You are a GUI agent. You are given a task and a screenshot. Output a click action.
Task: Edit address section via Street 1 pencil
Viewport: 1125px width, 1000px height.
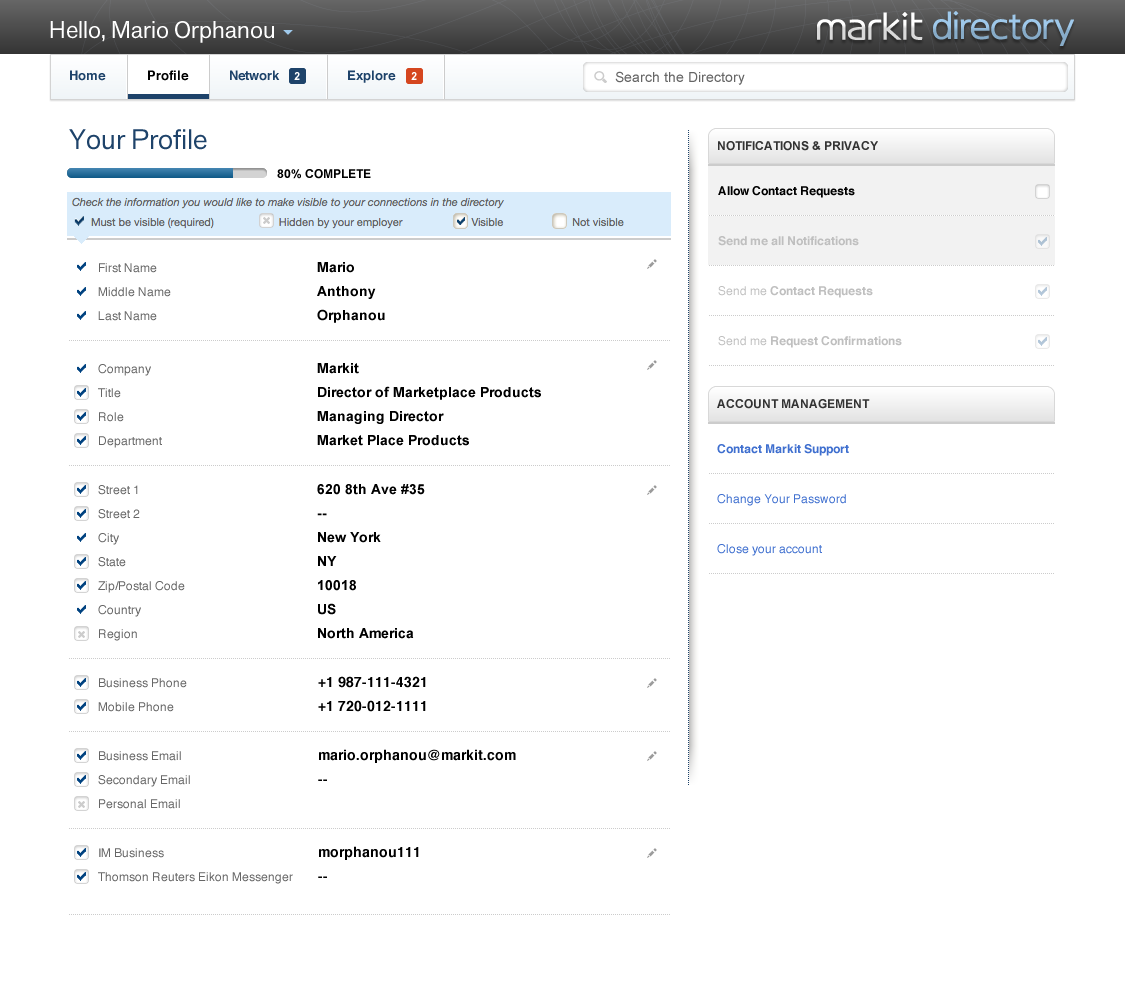(652, 490)
